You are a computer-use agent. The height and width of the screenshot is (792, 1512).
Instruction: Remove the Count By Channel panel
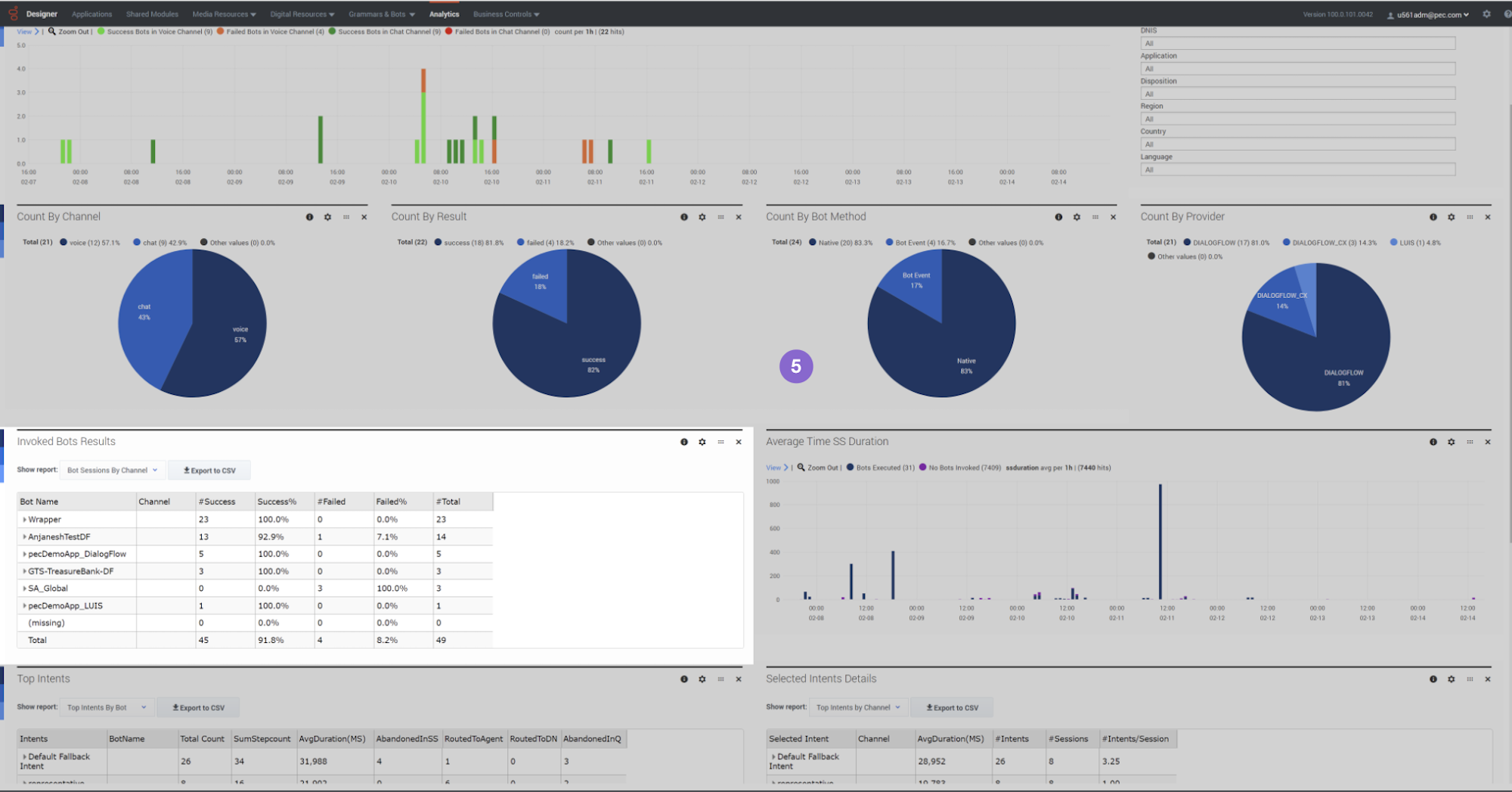tap(364, 217)
